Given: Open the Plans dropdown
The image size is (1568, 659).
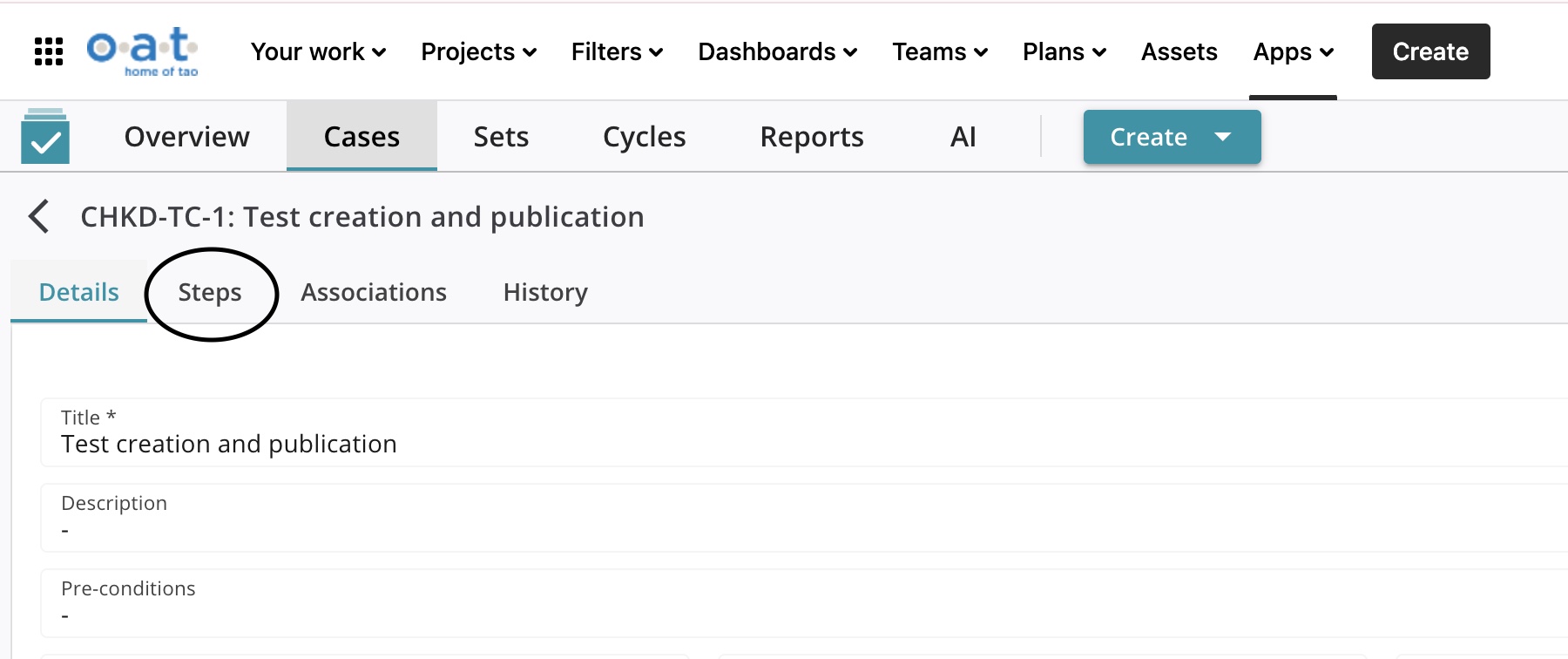Looking at the screenshot, I should point(1064,52).
